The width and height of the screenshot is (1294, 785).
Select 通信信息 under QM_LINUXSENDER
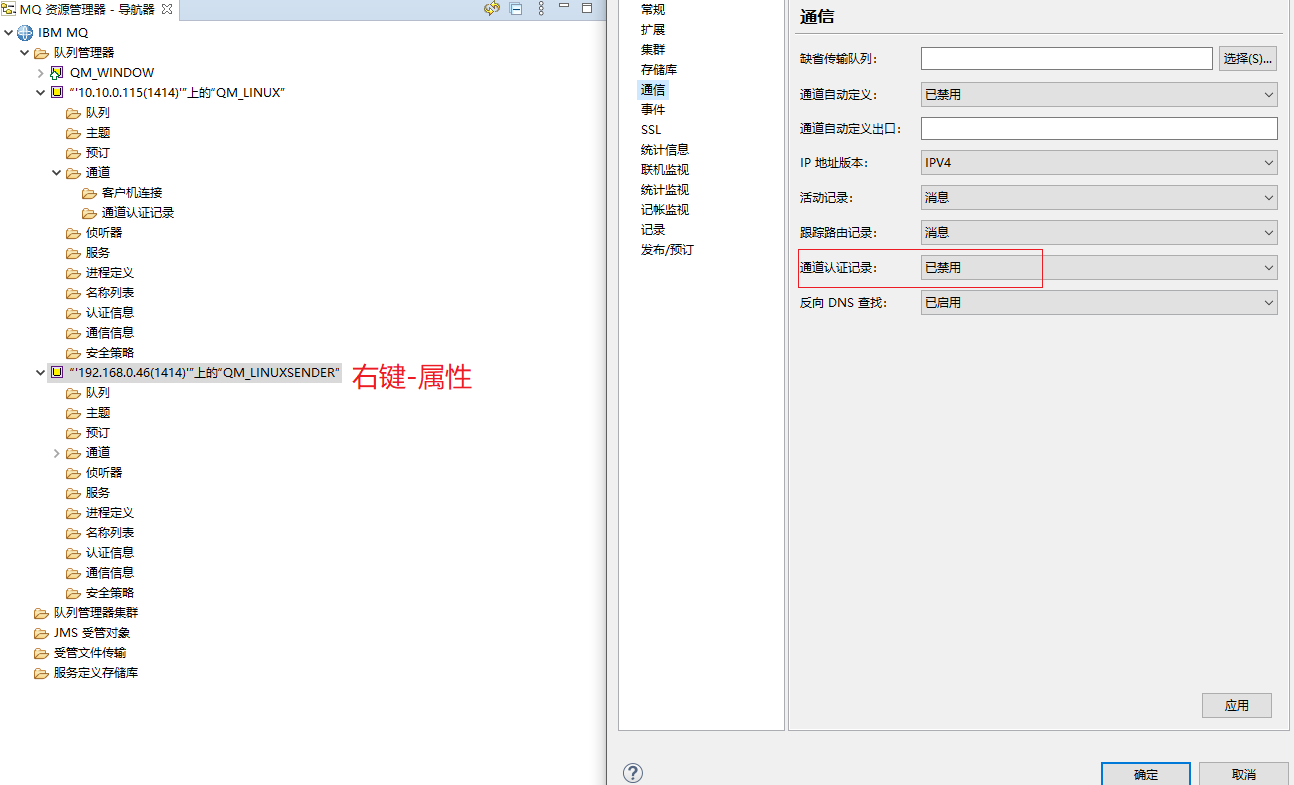(x=110, y=572)
